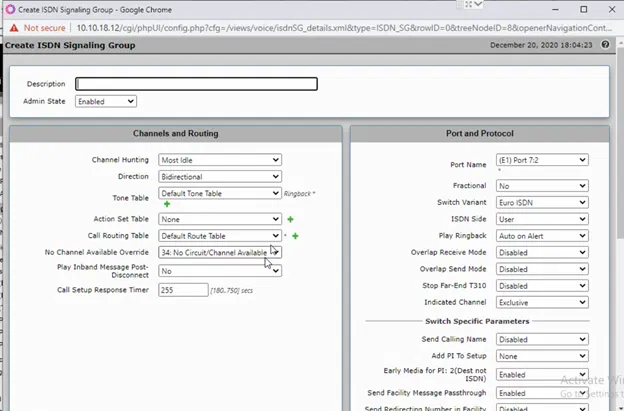Open the Admin State dropdown

[x=105, y=101]
